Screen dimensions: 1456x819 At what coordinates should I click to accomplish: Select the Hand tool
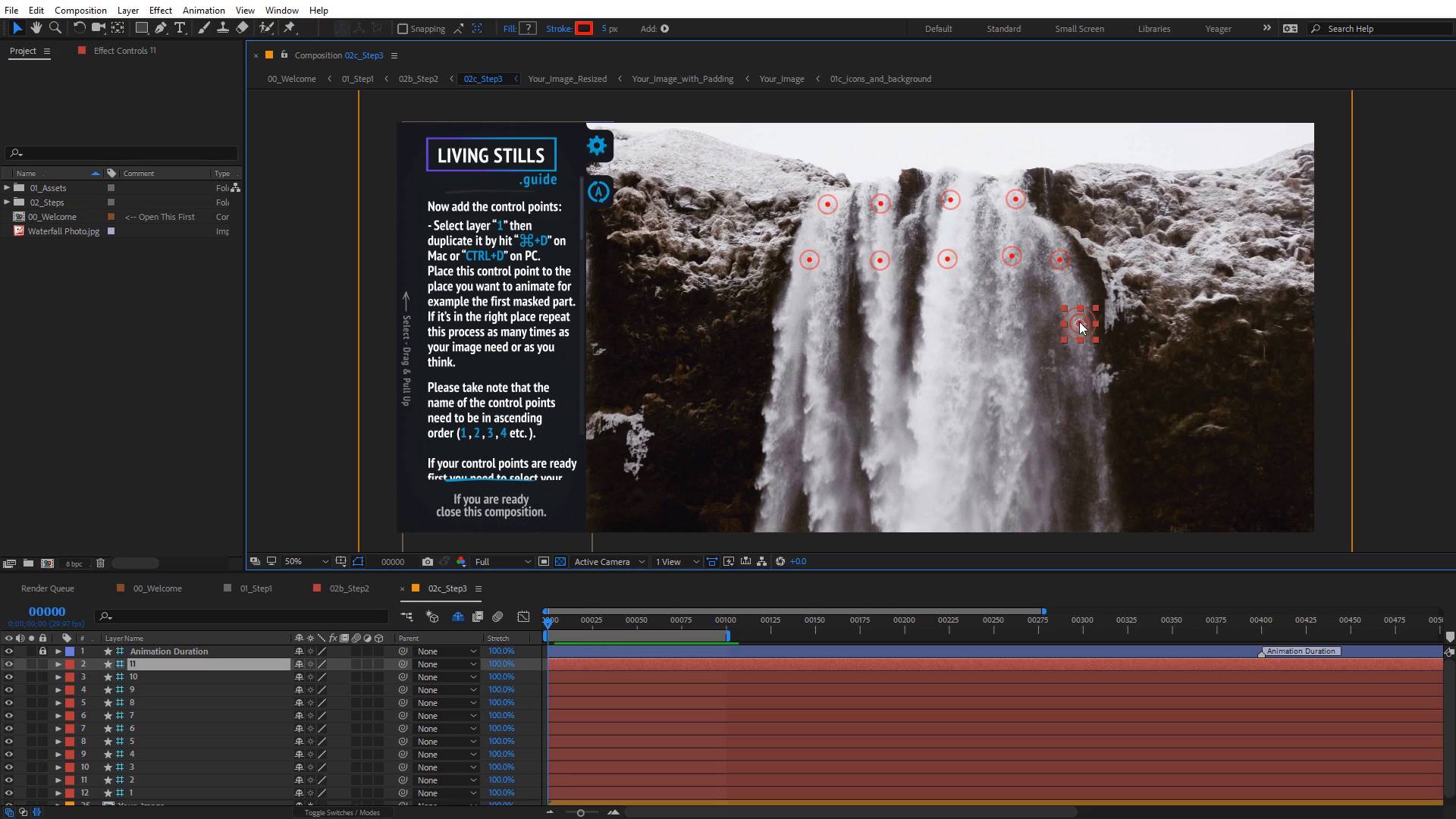point(36,28)
